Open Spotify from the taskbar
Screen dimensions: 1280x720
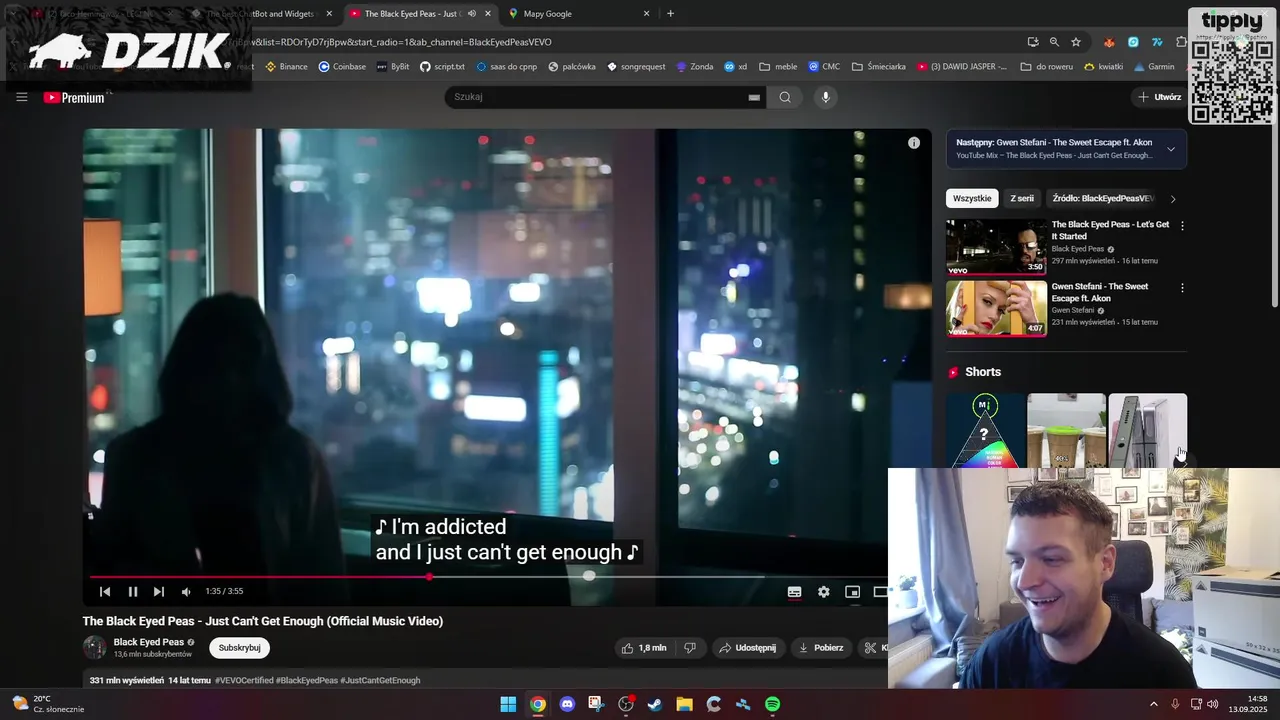click(x=772, y=704)
